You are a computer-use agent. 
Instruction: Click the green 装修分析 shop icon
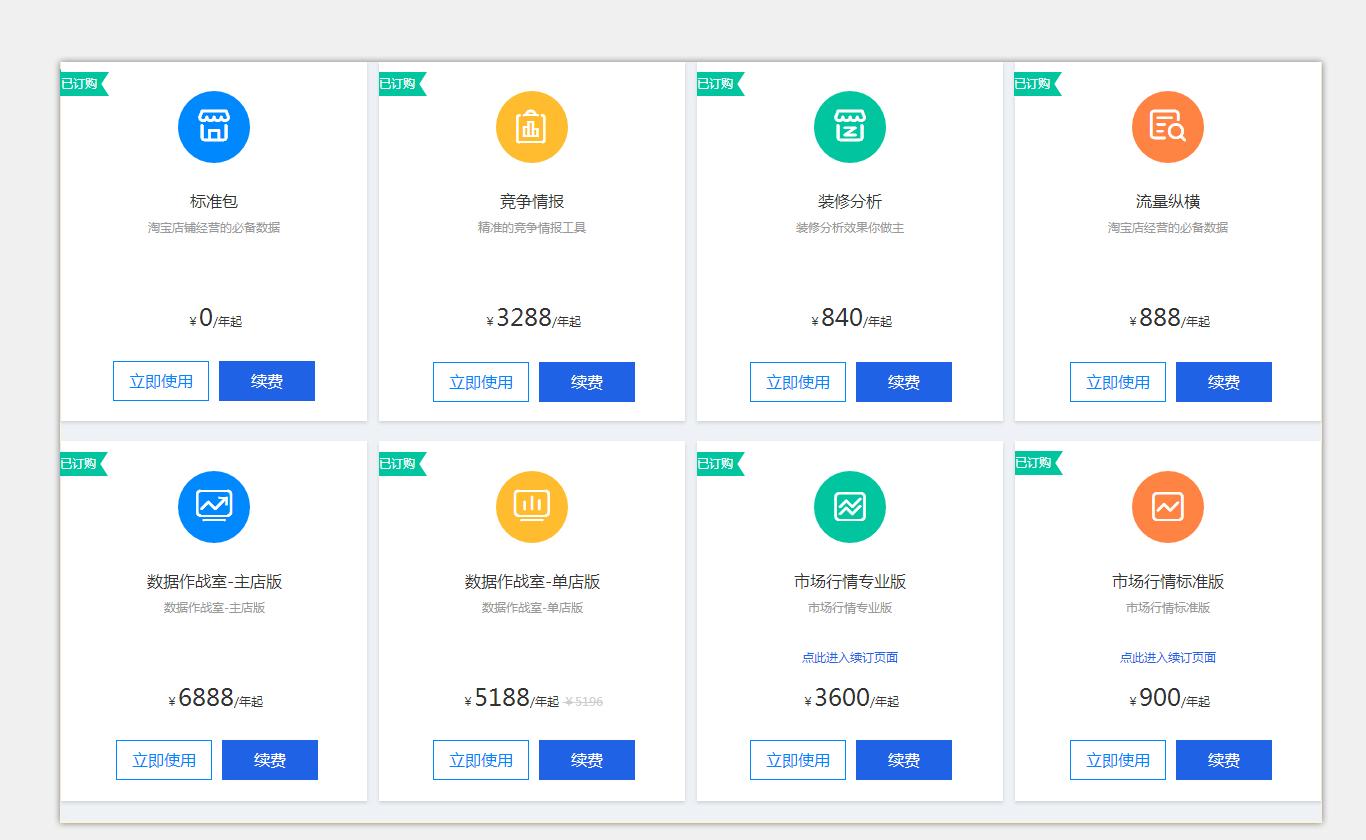(x=850, y=127)
